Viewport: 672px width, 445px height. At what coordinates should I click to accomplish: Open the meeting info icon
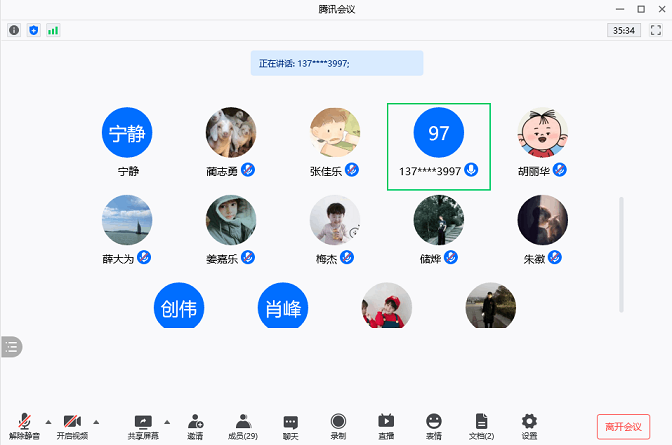click(14, 30)
